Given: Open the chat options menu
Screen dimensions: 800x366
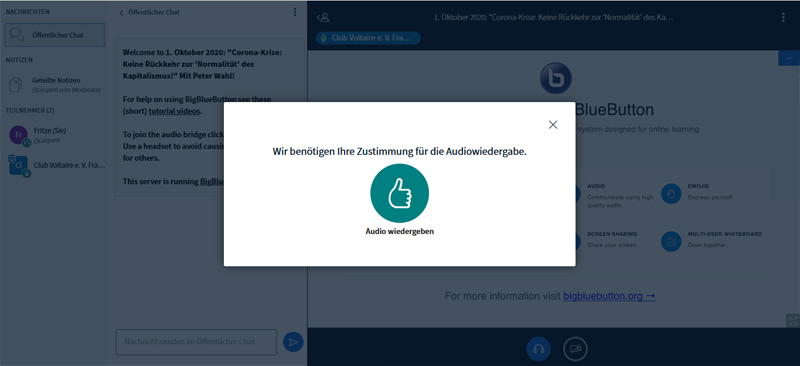Looking at the screenshot, I should point(295,12).
